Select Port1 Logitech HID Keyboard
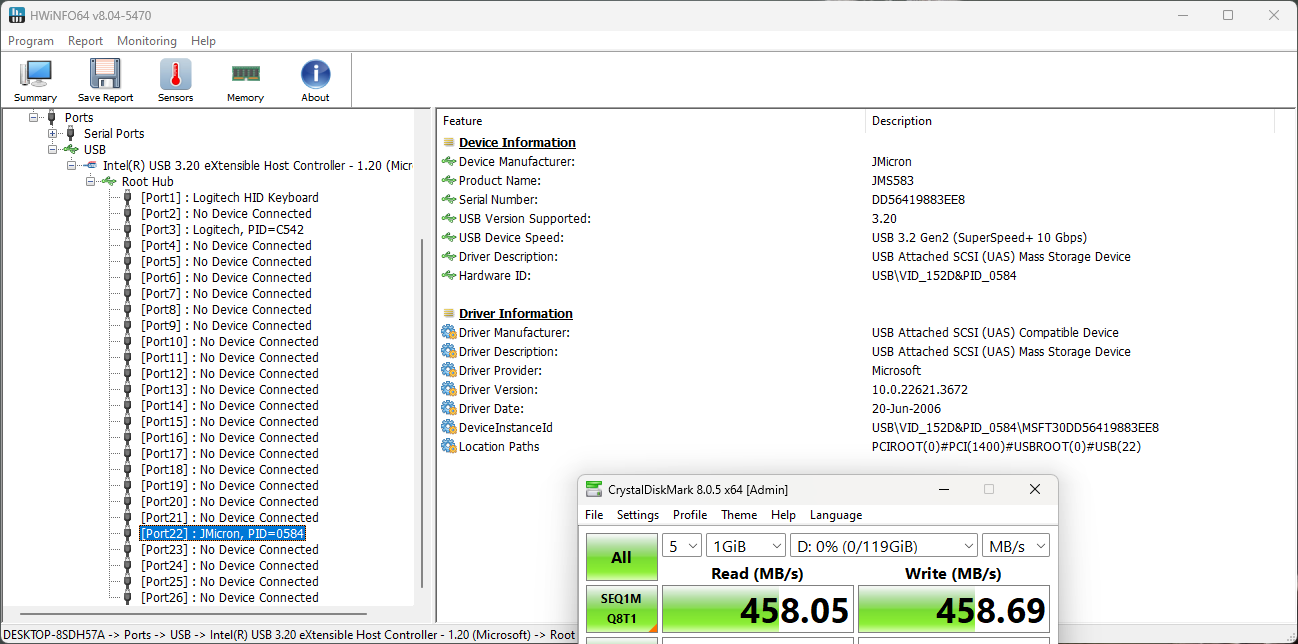 (229, 198)
